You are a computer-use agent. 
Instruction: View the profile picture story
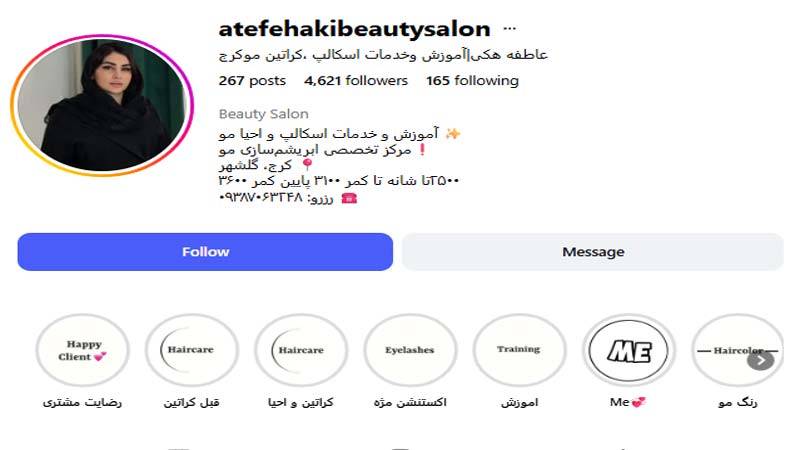coord(102,105)
